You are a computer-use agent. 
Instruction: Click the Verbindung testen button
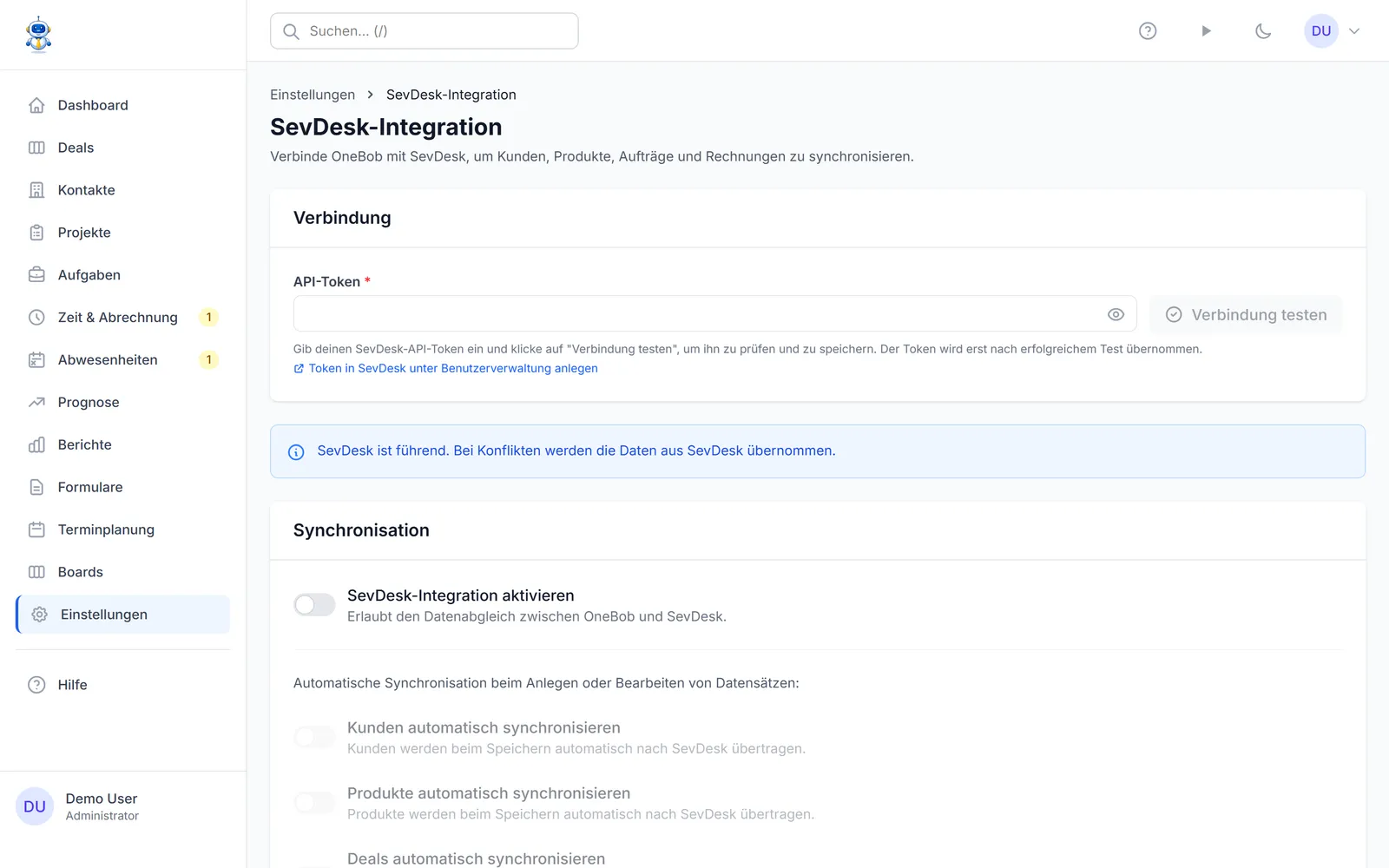(1246, 314)
